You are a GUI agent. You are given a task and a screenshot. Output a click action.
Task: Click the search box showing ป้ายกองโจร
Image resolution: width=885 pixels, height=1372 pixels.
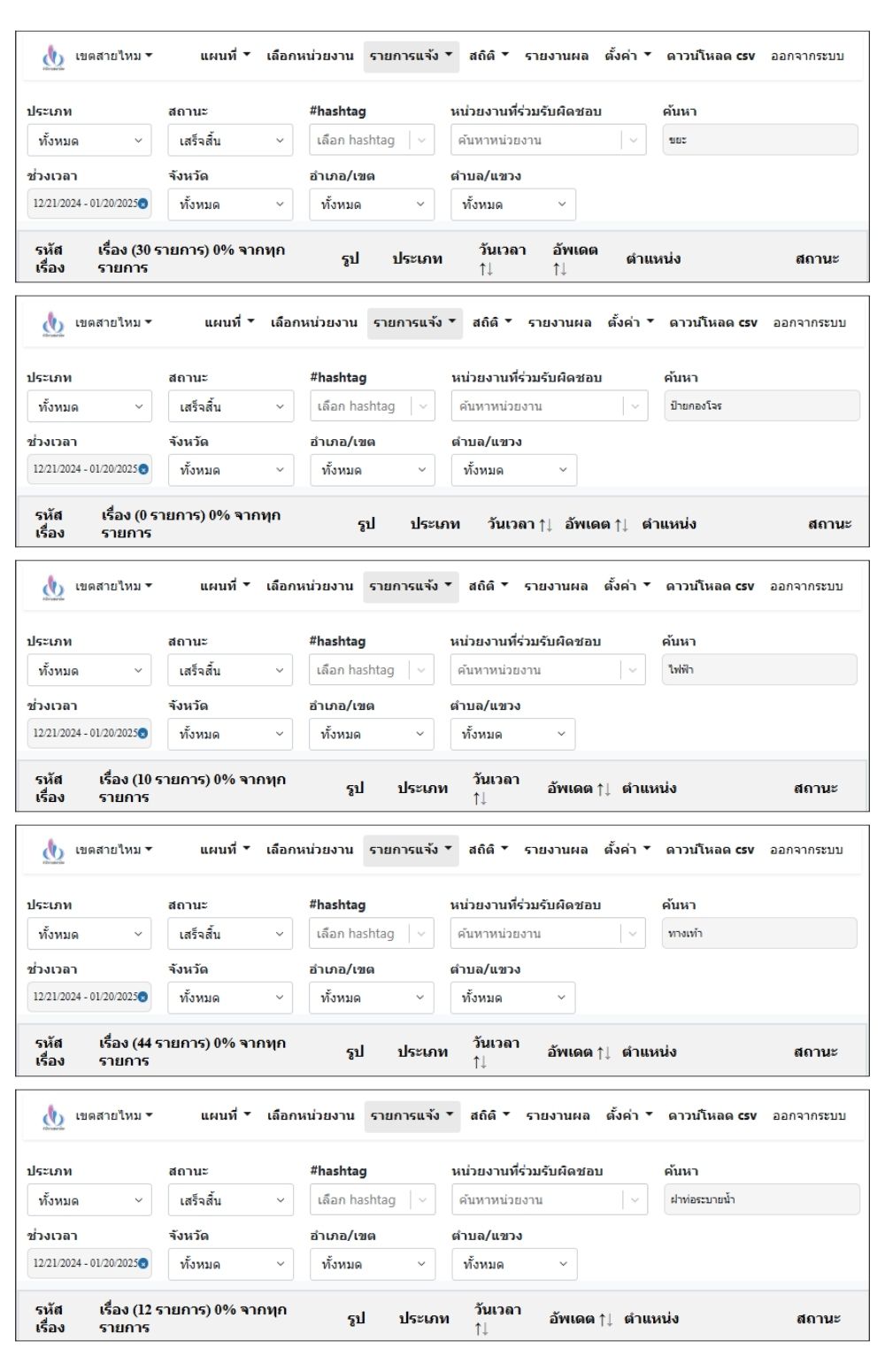point(762,406)
